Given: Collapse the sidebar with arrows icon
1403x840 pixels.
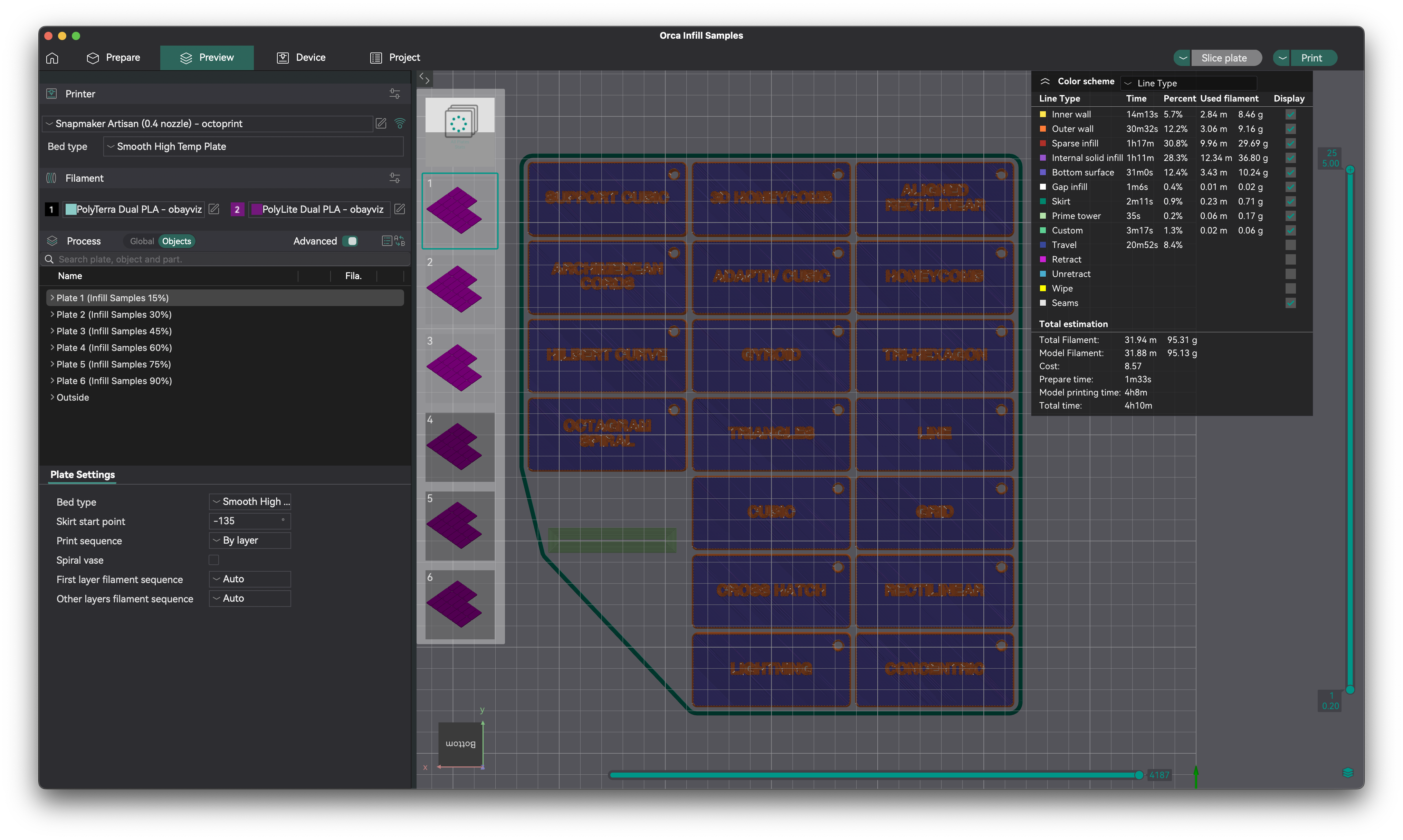Looking at the screenshot, I should (x=424, y=79).
